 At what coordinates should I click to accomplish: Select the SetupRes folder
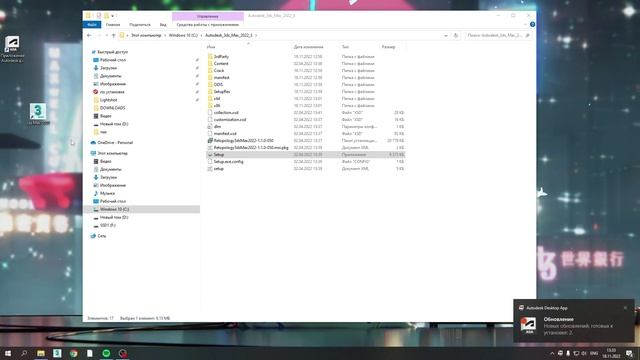[x=222, y=91]
